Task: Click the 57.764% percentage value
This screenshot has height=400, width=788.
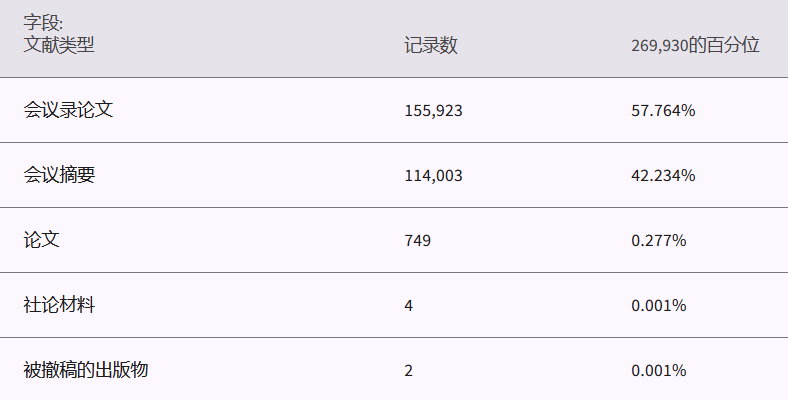Action: (663, 110)
